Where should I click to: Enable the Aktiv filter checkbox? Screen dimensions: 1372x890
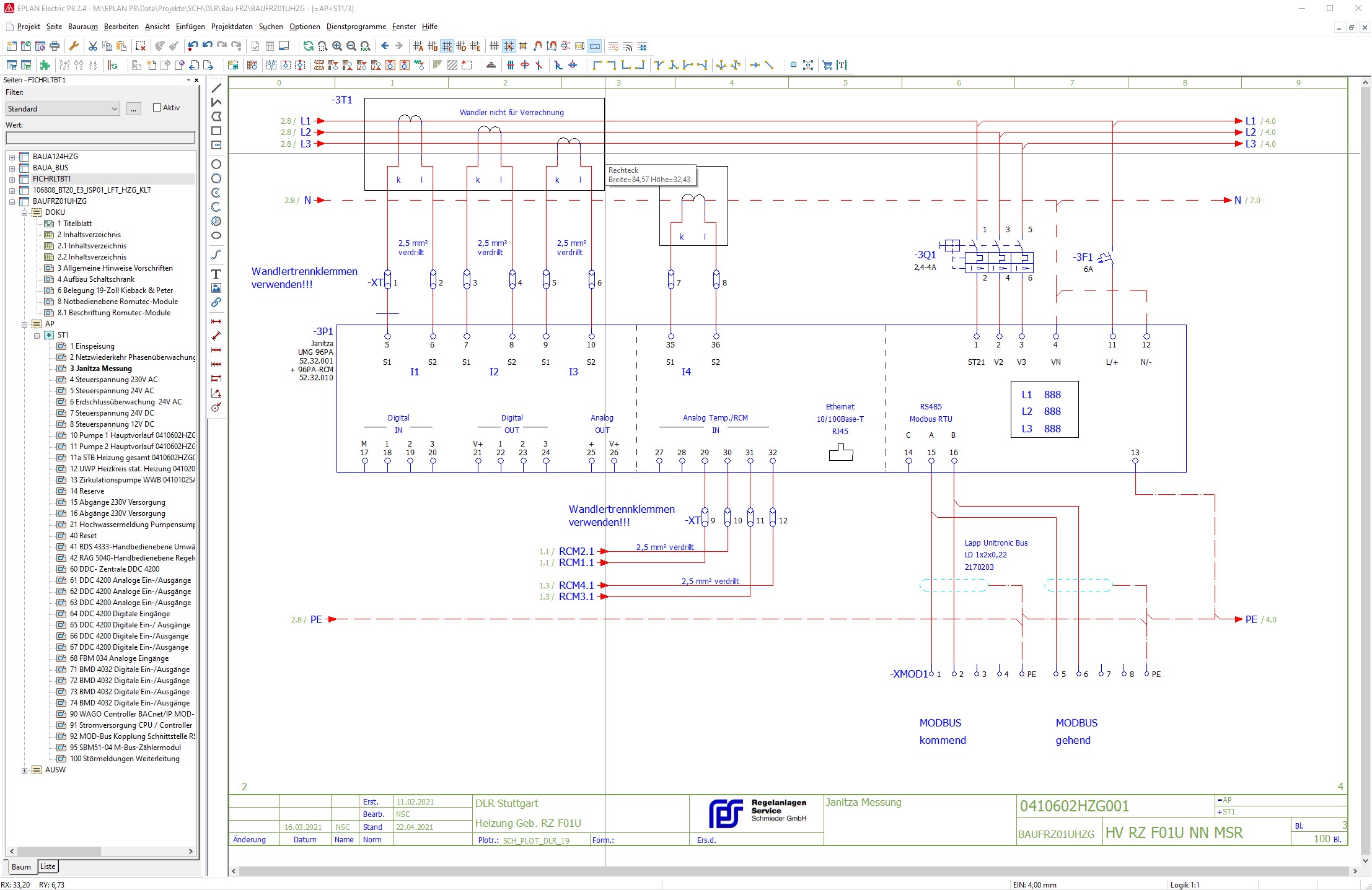click(157, 108)
